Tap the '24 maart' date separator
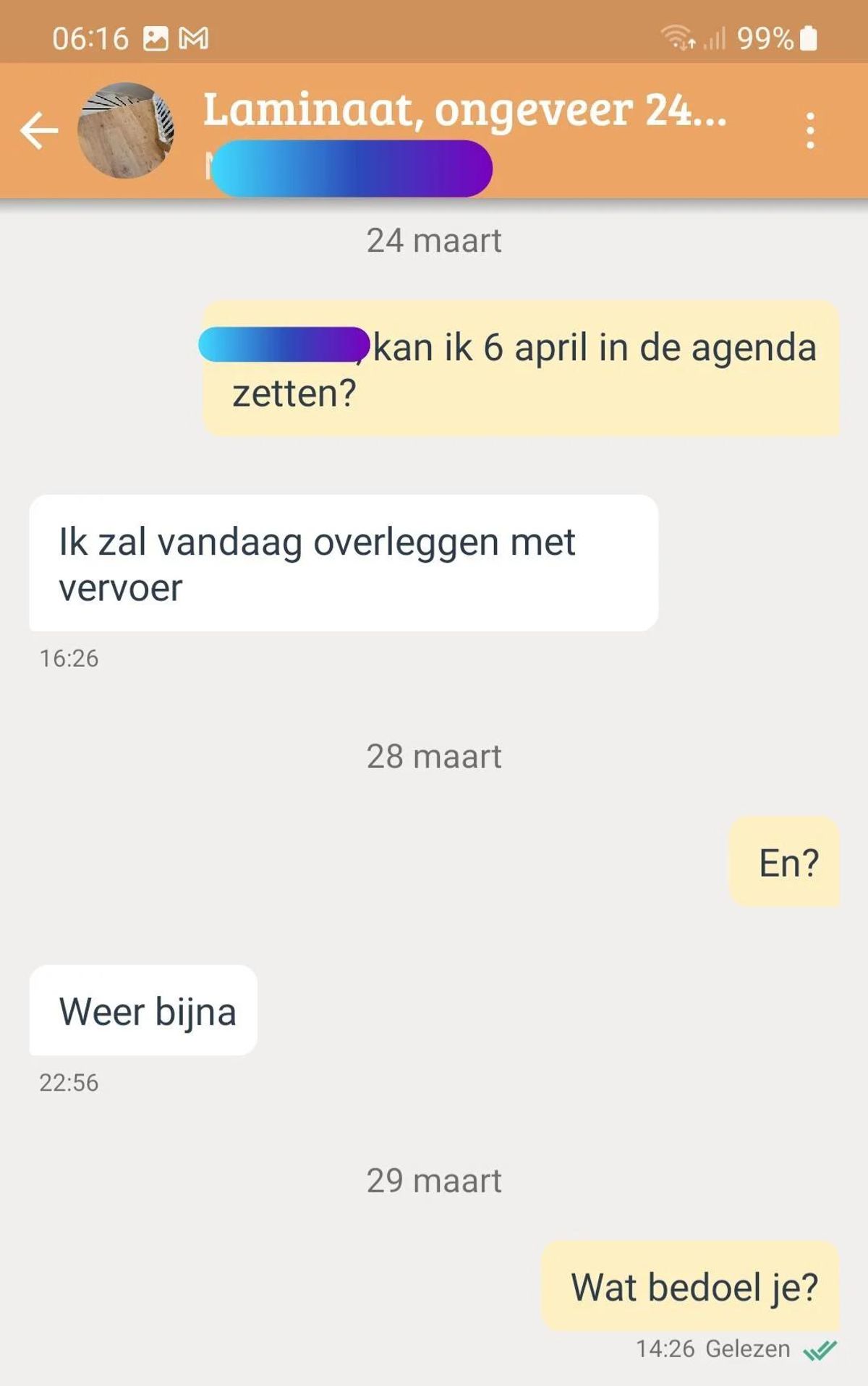 (x=434, y=240)
